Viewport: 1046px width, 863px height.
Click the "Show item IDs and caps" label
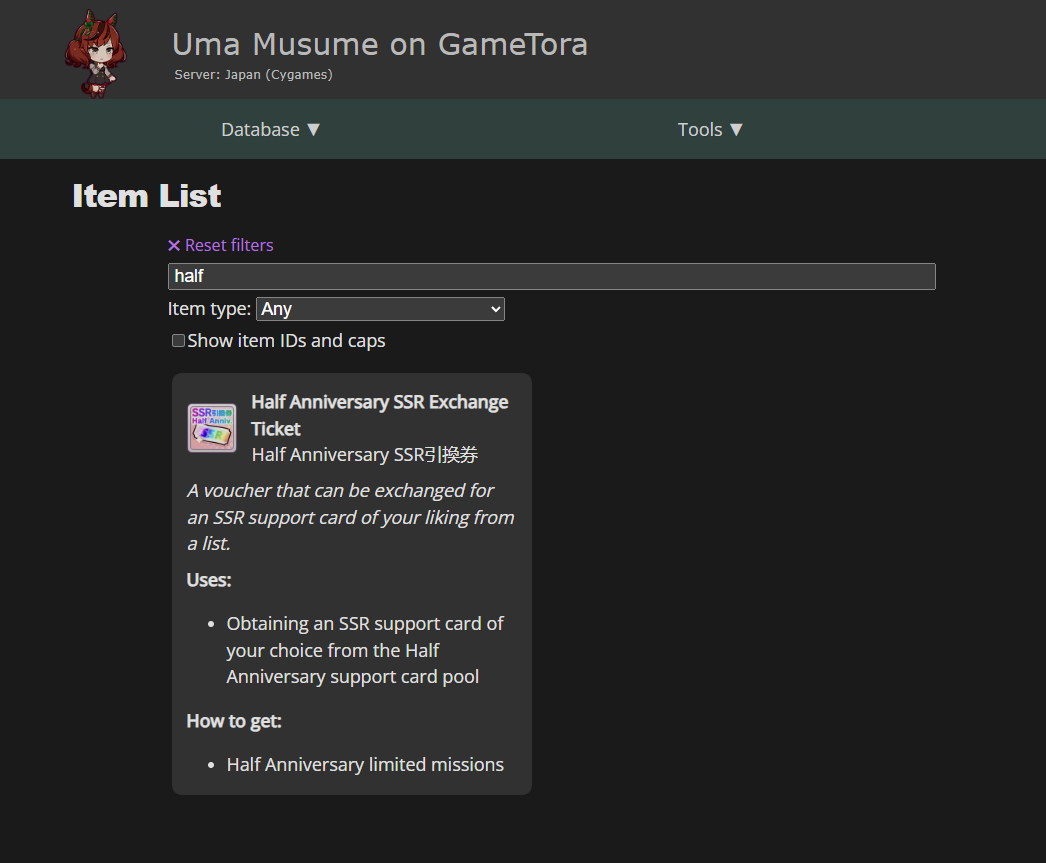(x=286, y=341)
